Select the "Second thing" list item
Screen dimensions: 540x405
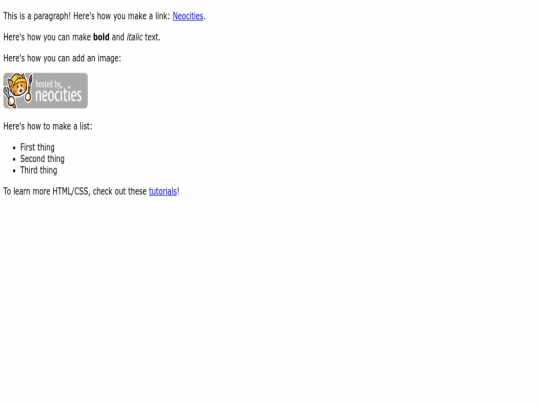coord(42,159)
